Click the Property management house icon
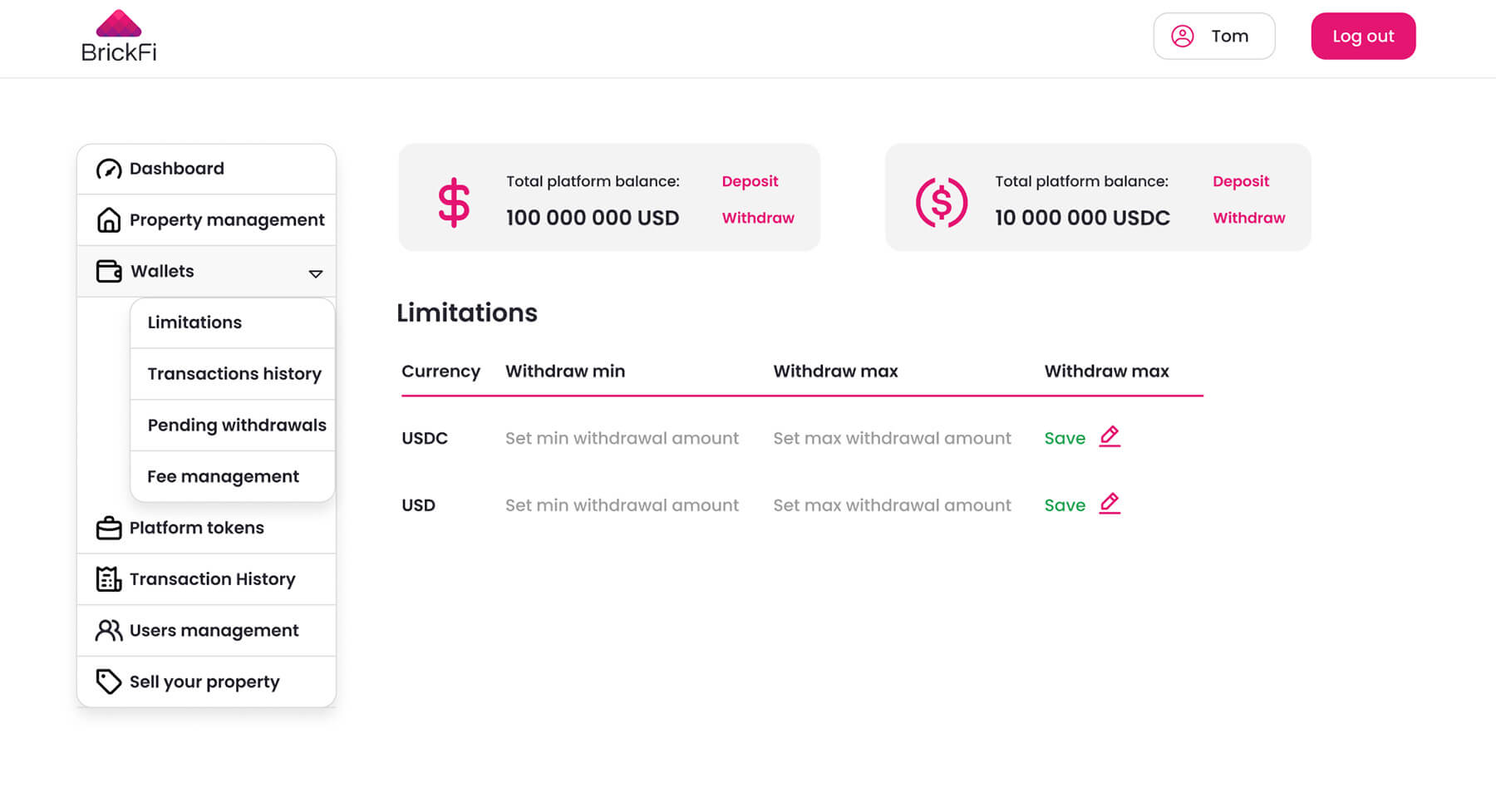The height and width of the screenshot is (812, 1496). (109, 220)
